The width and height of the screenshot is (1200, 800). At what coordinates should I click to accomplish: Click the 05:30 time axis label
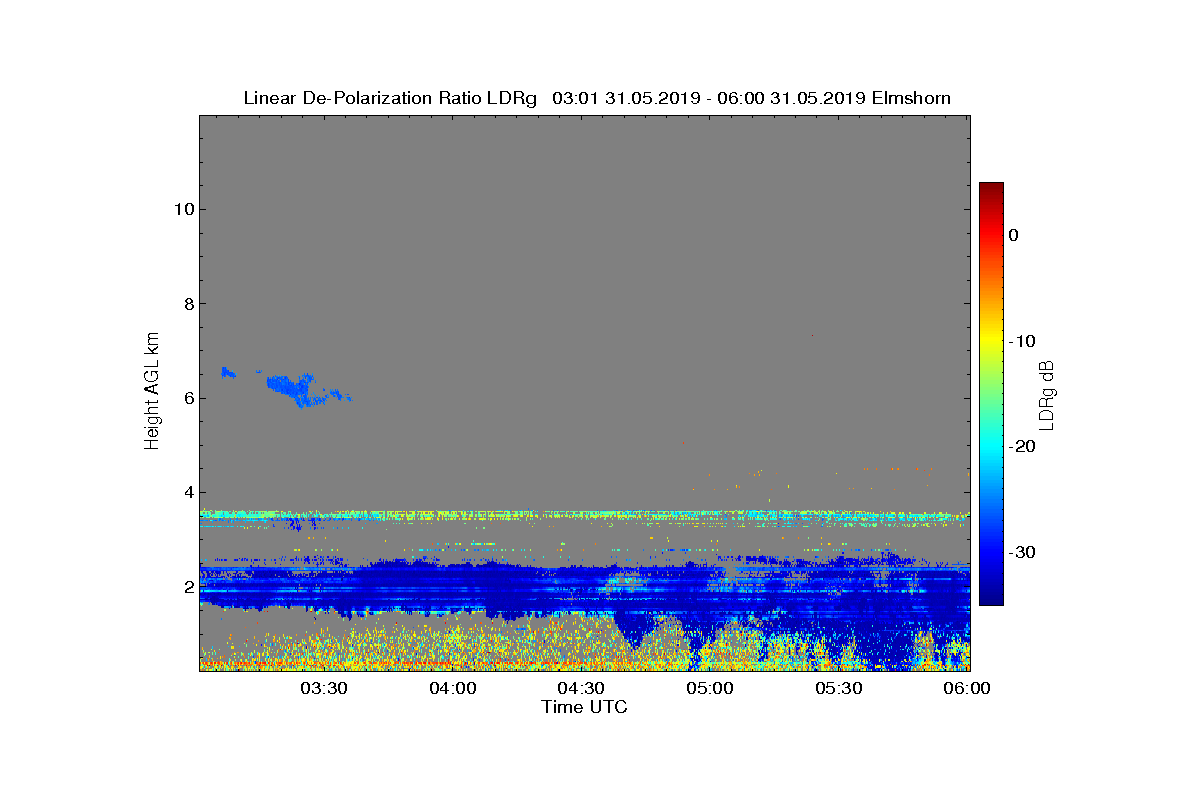tap(838, 688)
